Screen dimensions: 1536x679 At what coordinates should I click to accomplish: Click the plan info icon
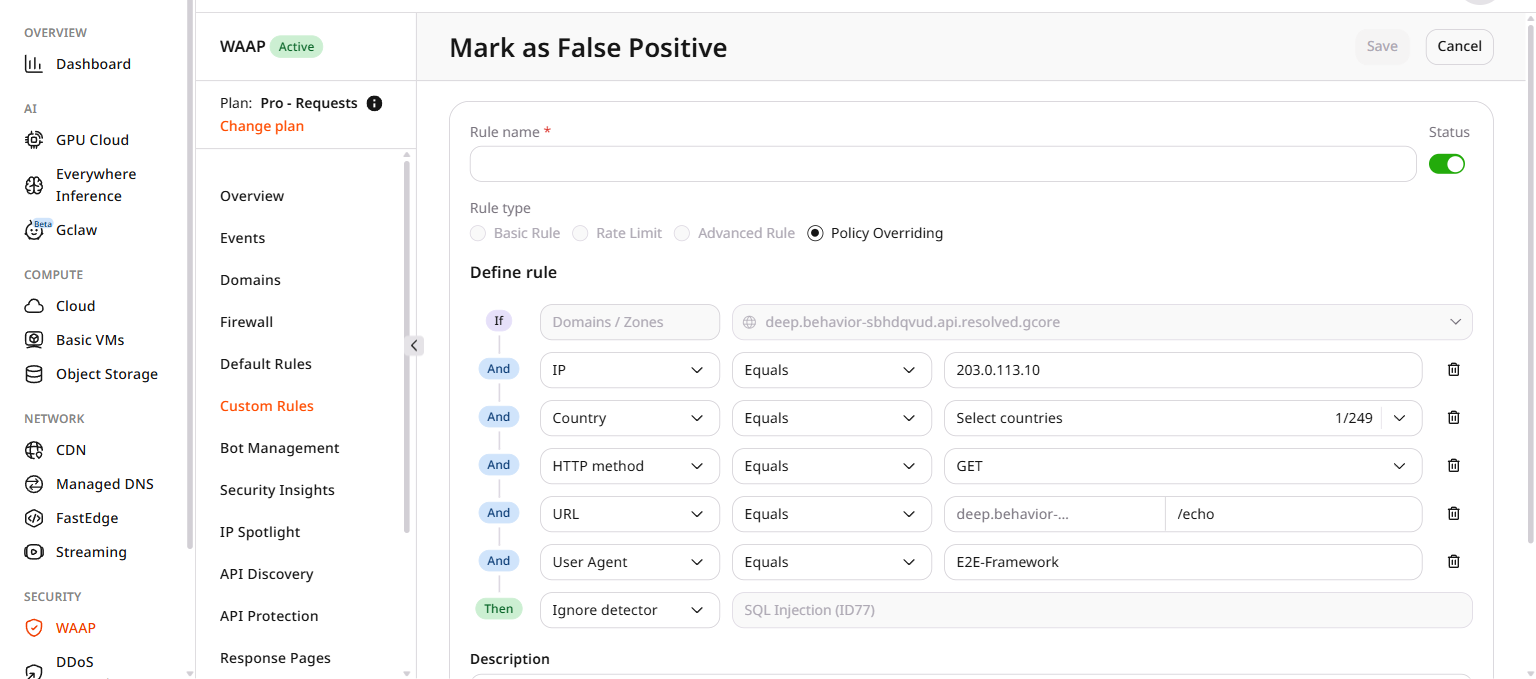click(375, 103)
